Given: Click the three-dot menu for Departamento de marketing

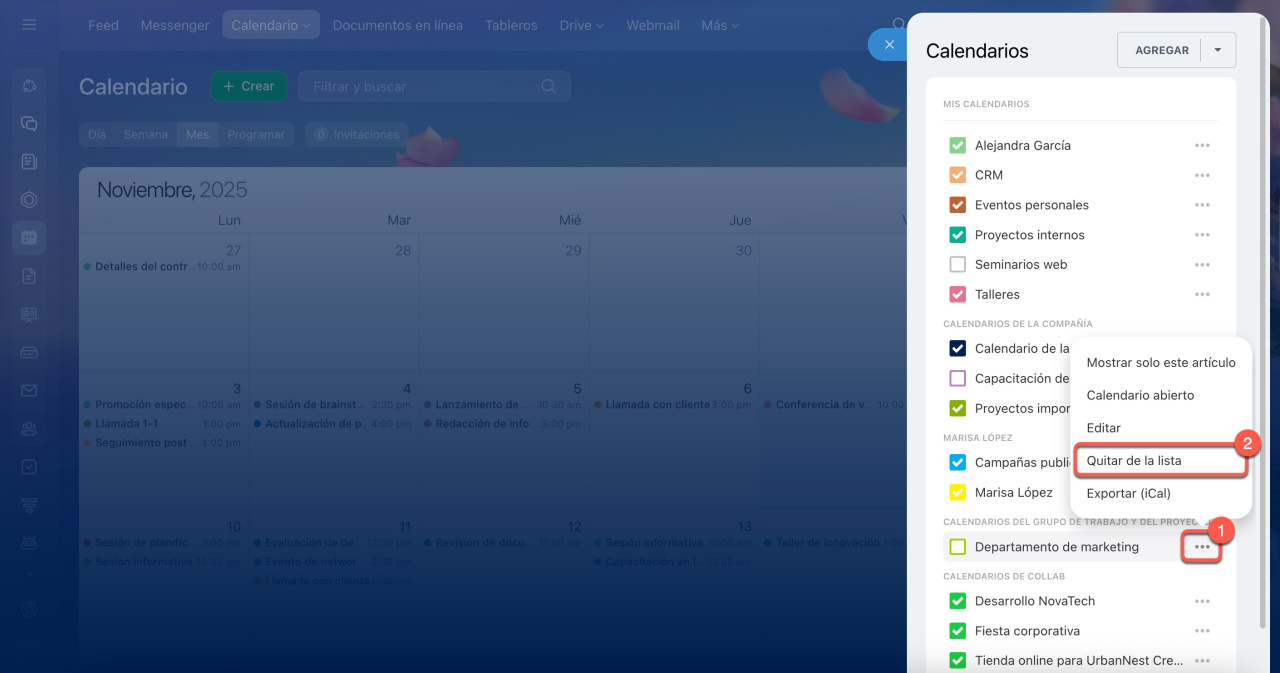Looking at the screenshot, I should coord(1201,547).
